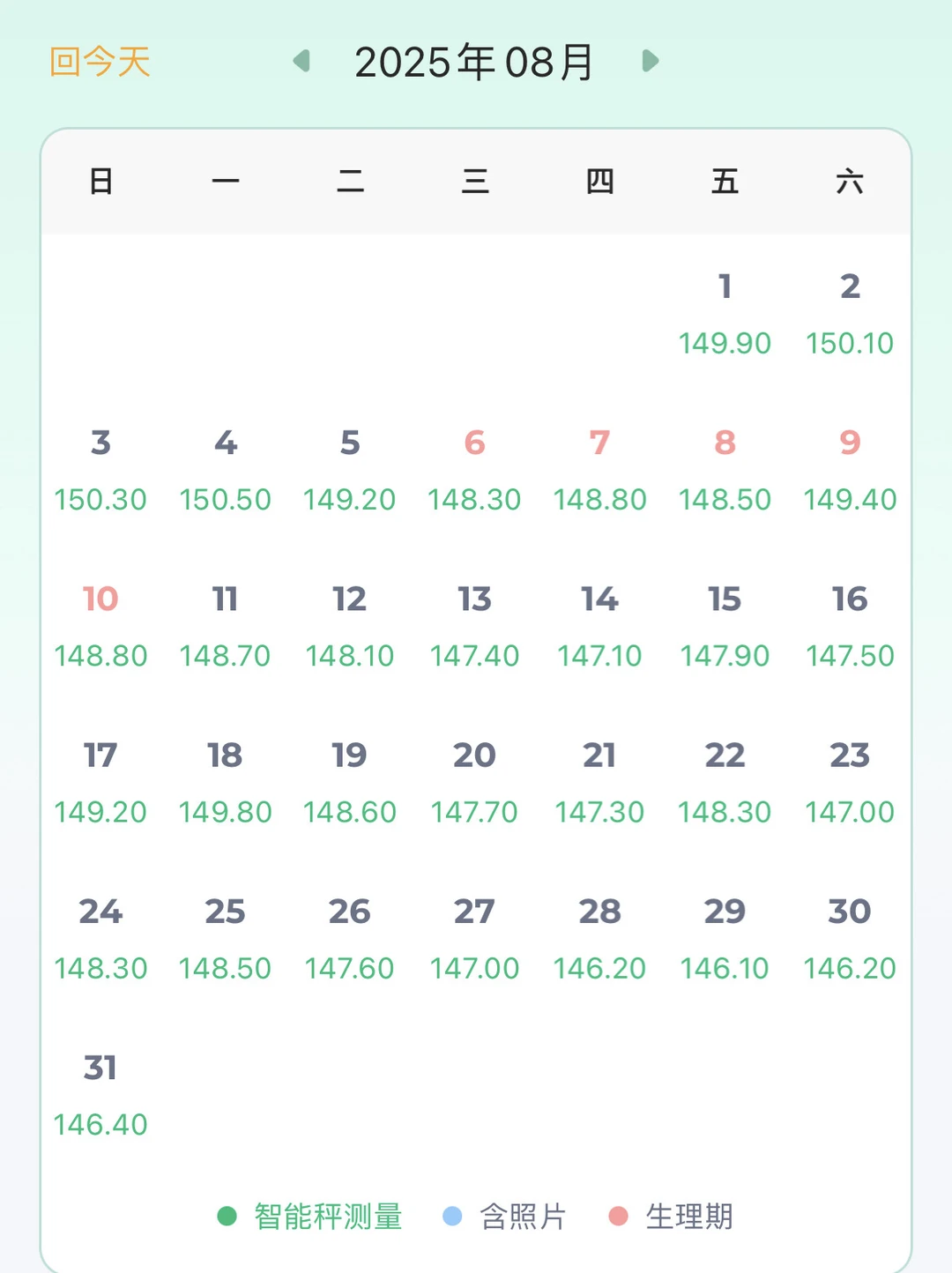The width and height of the screenshot is (952, 1273).
Task: Open the 147.60 record on day 26
Action: 349,969
